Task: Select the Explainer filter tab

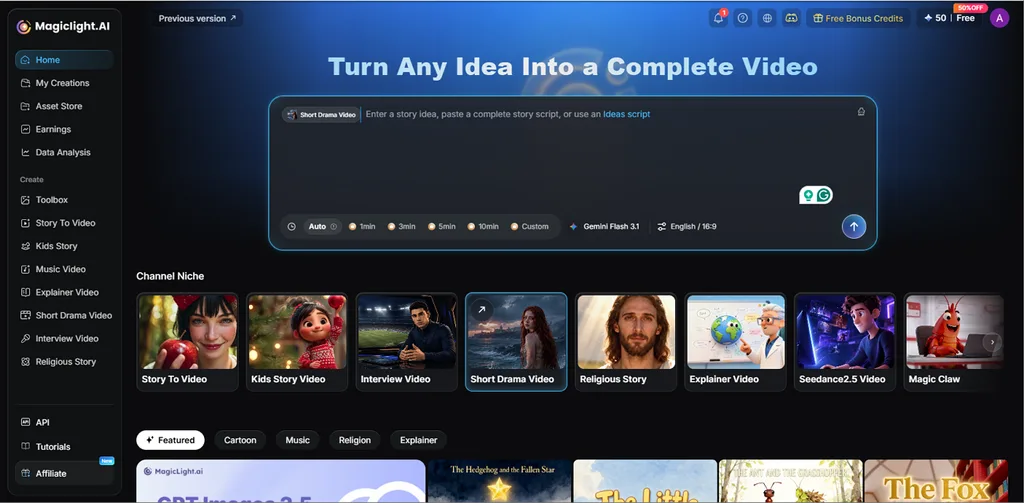Action: [419, 440]
